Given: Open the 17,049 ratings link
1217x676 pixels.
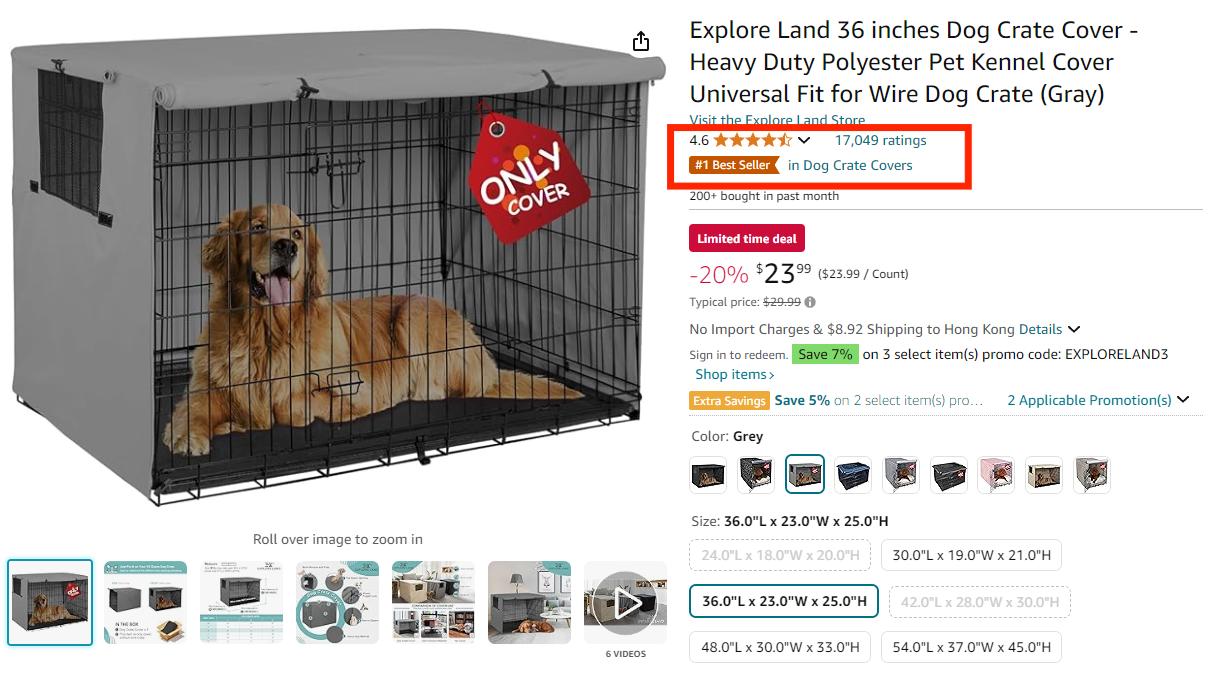Looking at the screenshot, I should 880,140.
